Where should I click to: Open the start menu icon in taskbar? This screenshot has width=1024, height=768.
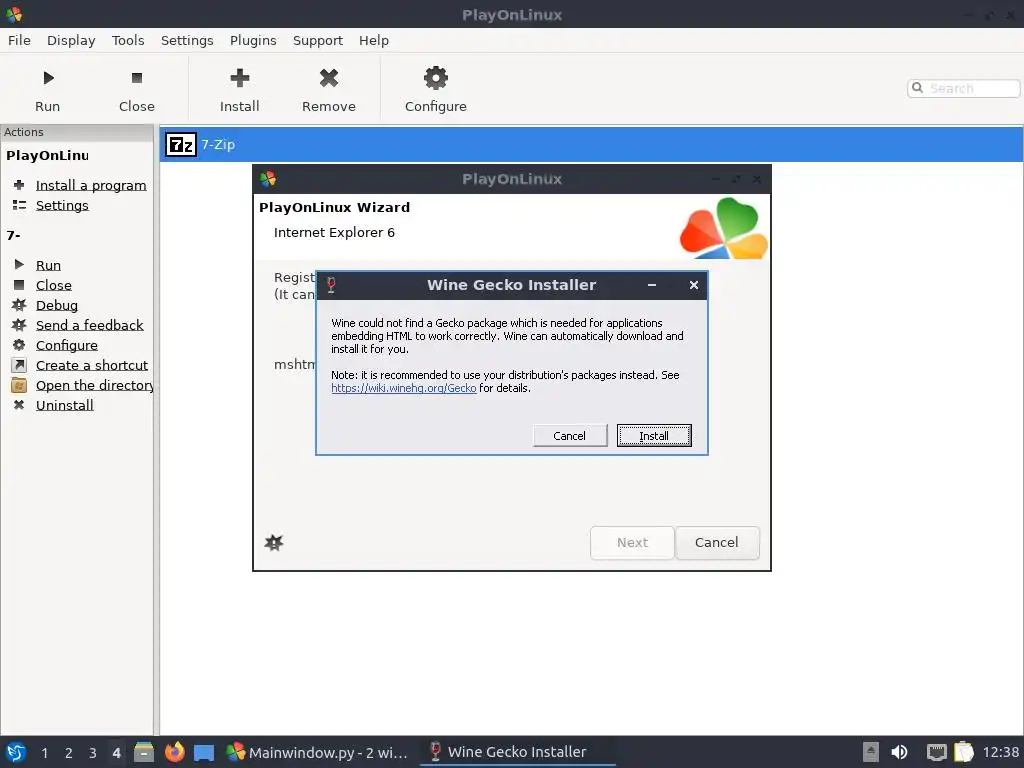pyautogui.click(x=16, y=752)
